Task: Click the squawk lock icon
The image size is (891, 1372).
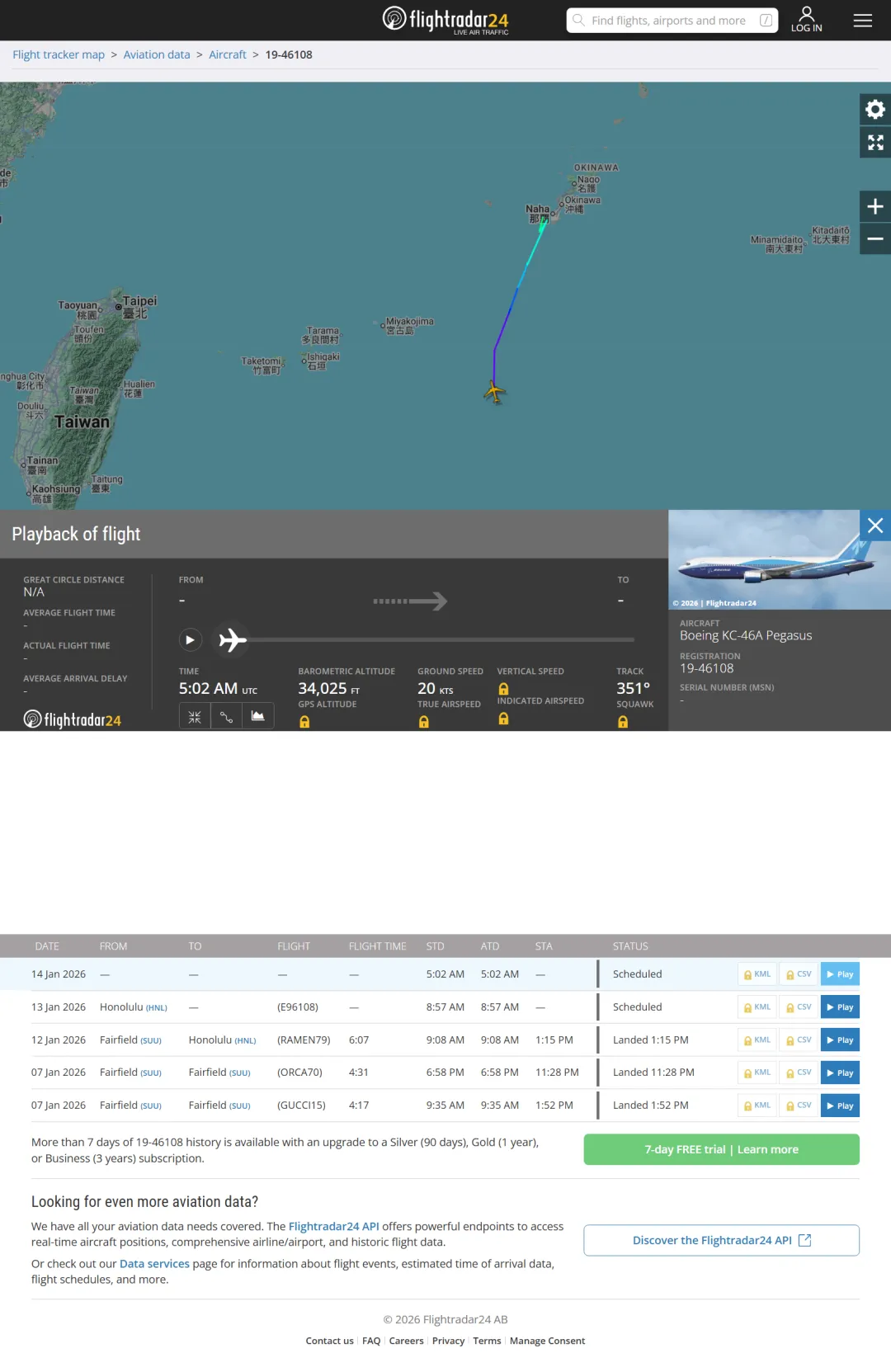Action: (623, 722)
